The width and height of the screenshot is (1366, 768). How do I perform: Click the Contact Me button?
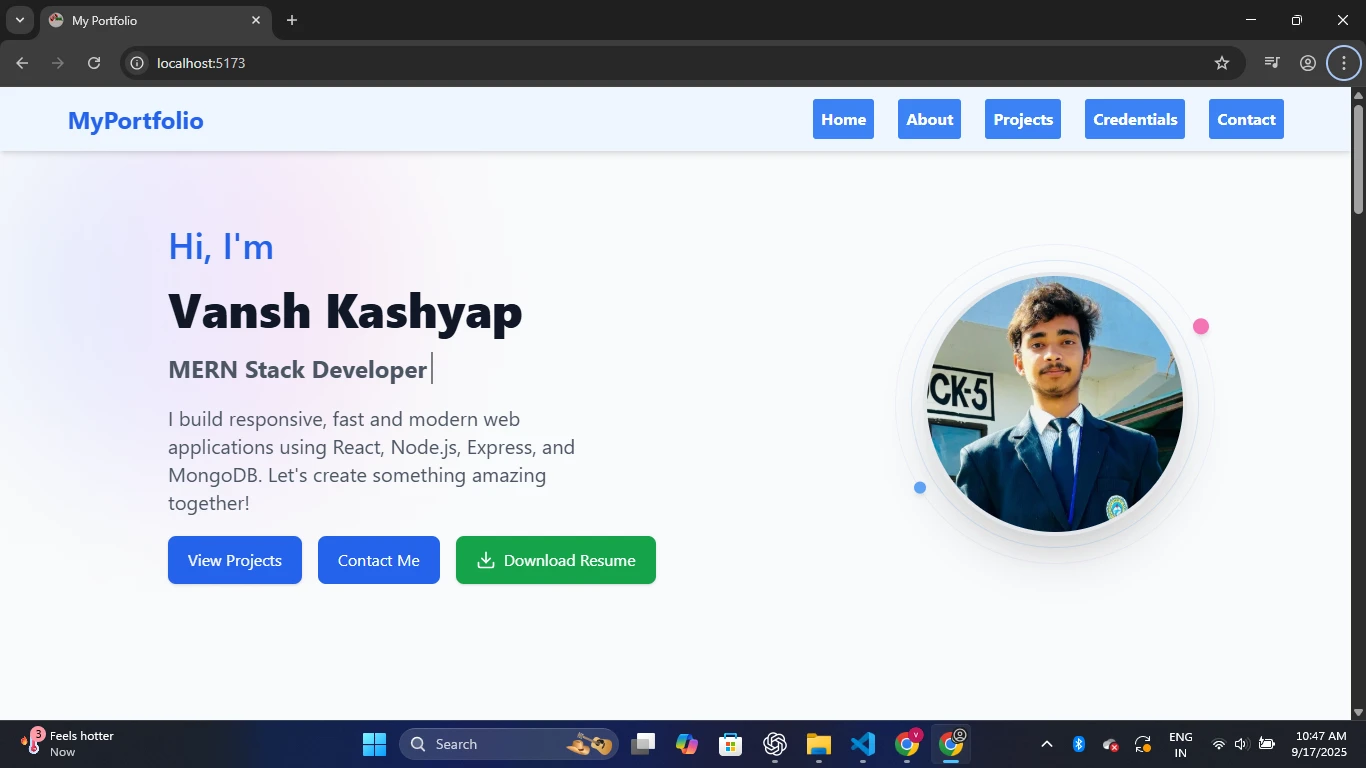(379, 560)
